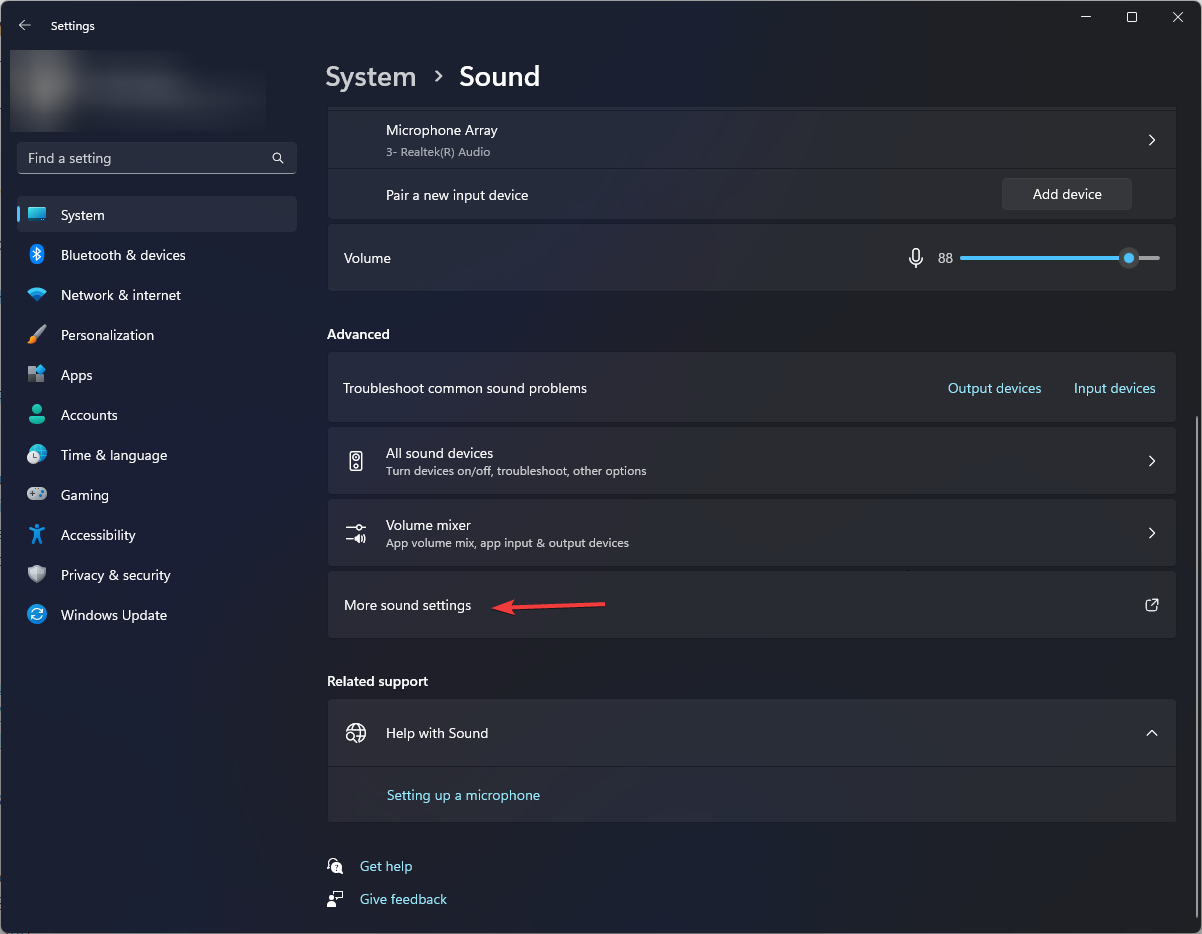Viewport: 1202px width, 934px height.
Task: Click More sound settings label
Action: [407, 605]
